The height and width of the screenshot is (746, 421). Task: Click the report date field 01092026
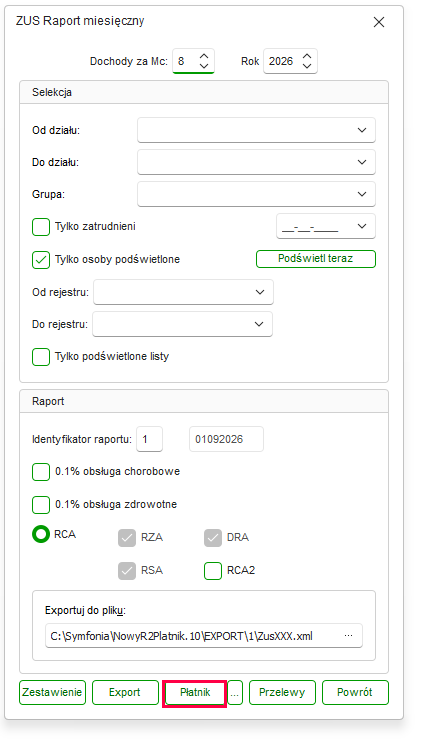pos(226,439)
